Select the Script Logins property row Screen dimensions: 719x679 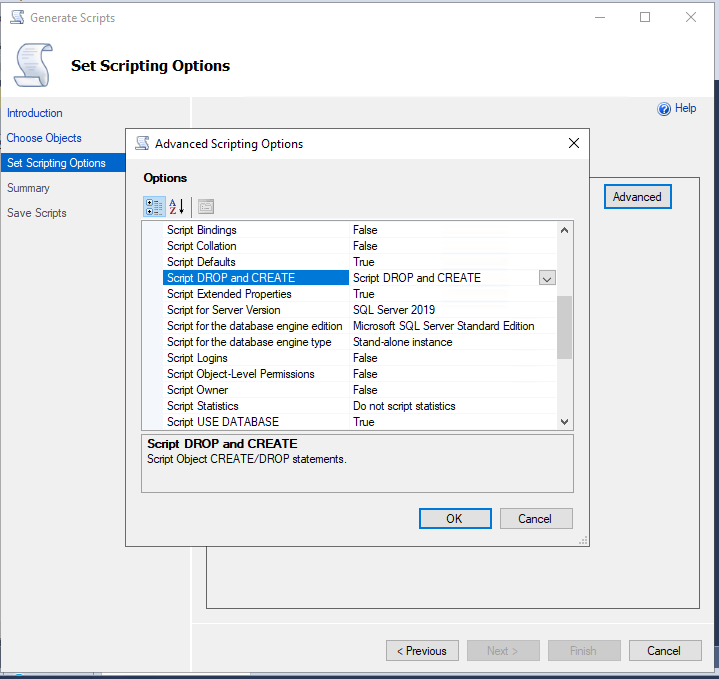click(x=197, y=358)
